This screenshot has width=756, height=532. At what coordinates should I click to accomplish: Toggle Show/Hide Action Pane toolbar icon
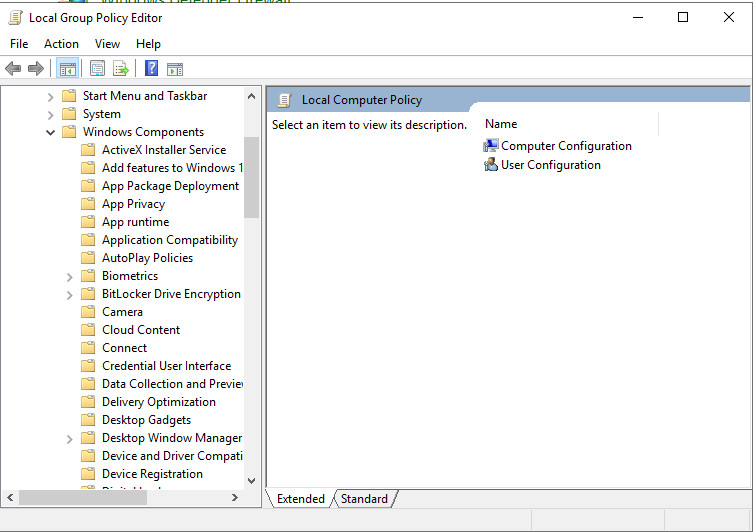pyautogui.click(x=175, y=69)
